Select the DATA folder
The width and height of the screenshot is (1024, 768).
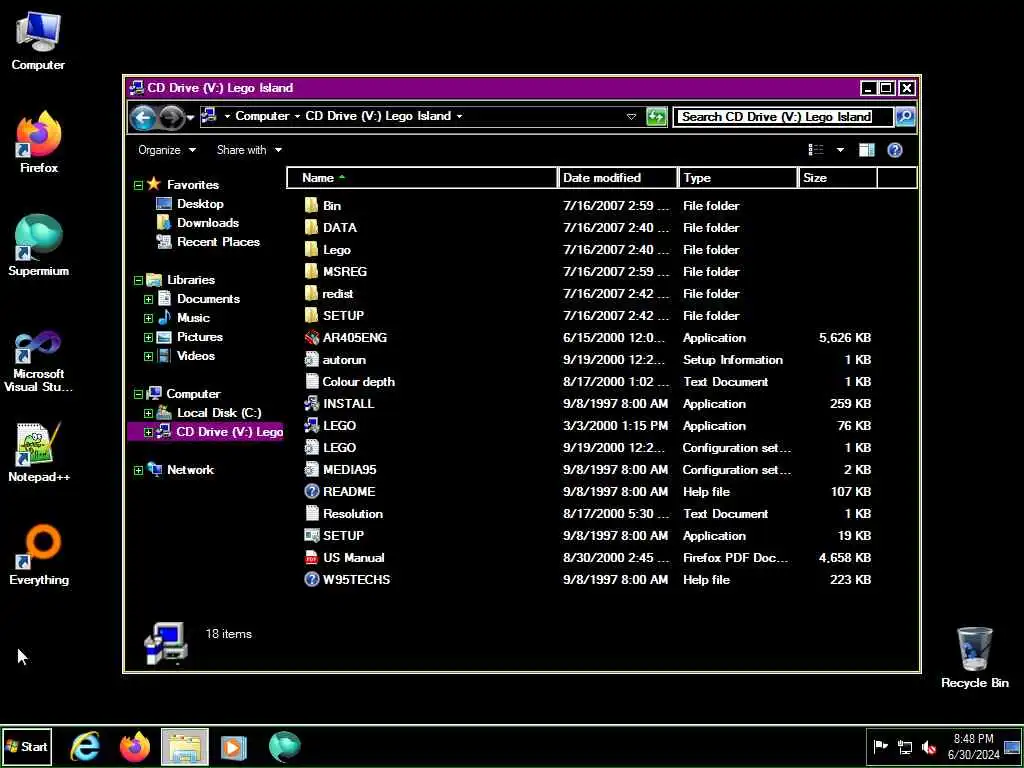pyautogui.click(x=330, y=227)
